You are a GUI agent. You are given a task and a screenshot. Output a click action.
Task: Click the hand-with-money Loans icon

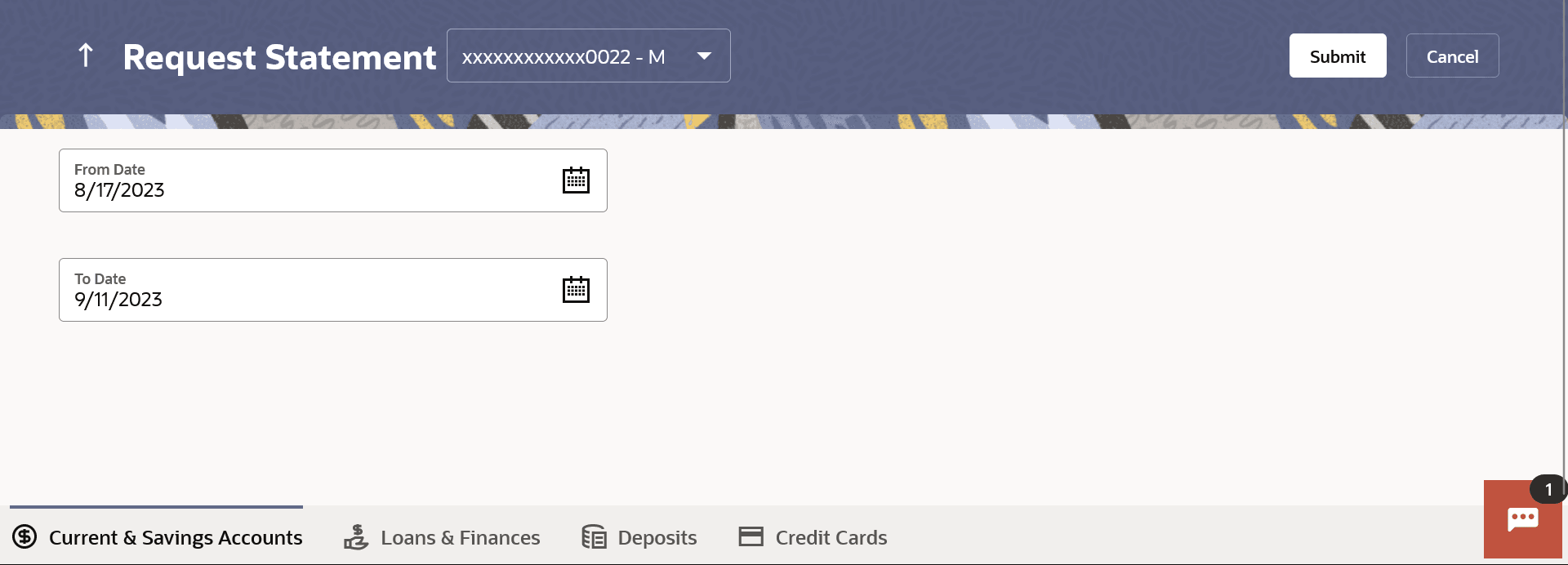point(356,536)
